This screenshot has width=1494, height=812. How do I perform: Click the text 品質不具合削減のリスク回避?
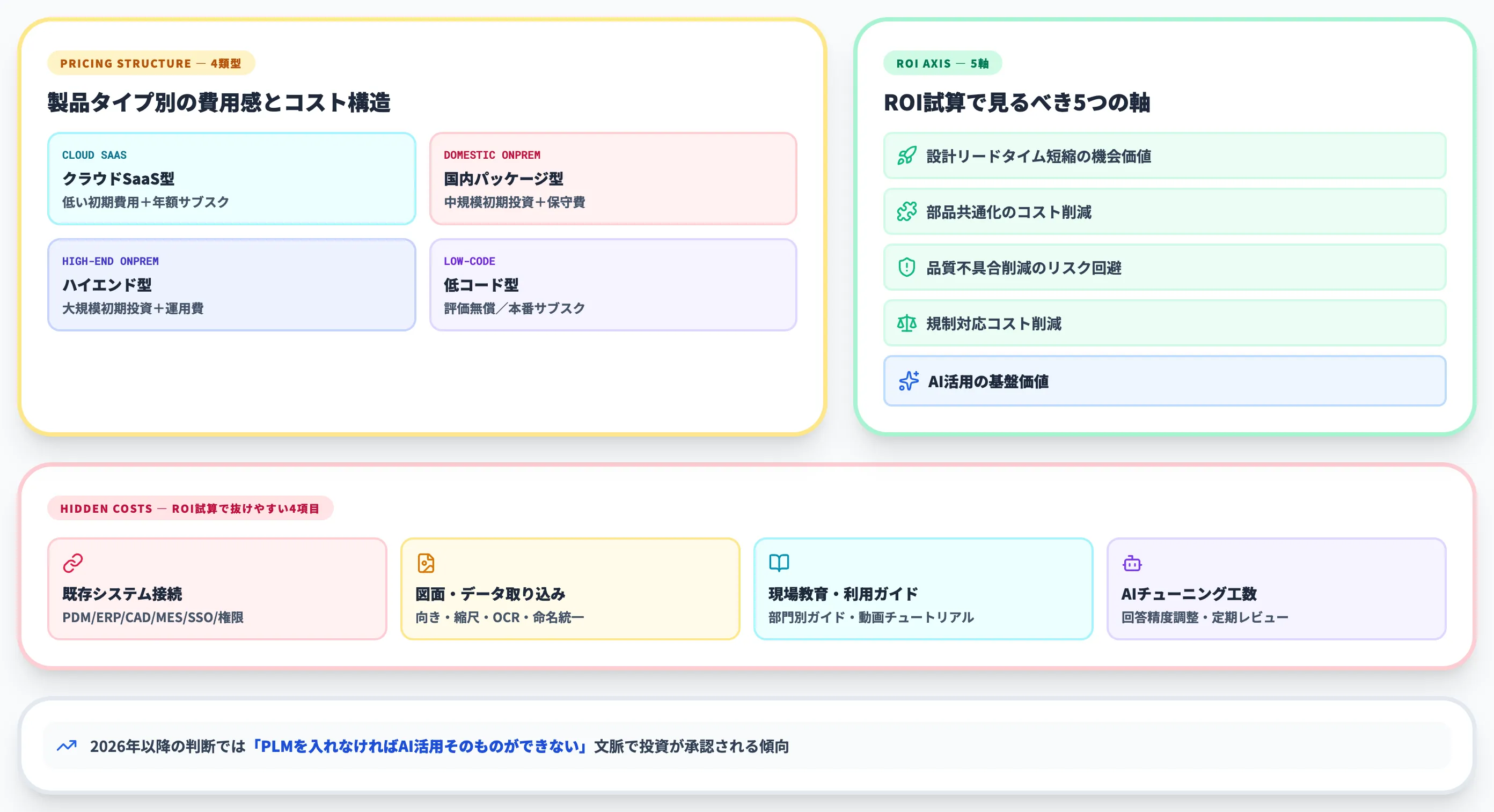click(1024, 267)
